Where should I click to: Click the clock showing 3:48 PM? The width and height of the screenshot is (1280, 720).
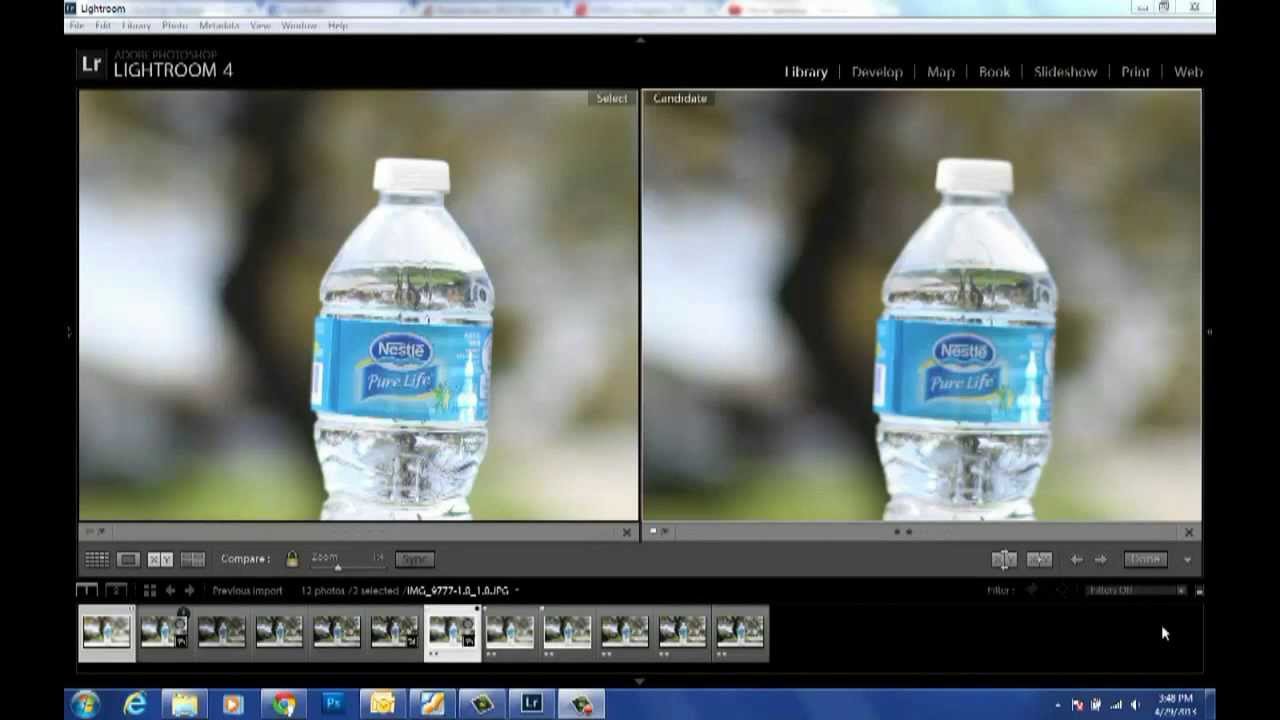coord(1176,698)
